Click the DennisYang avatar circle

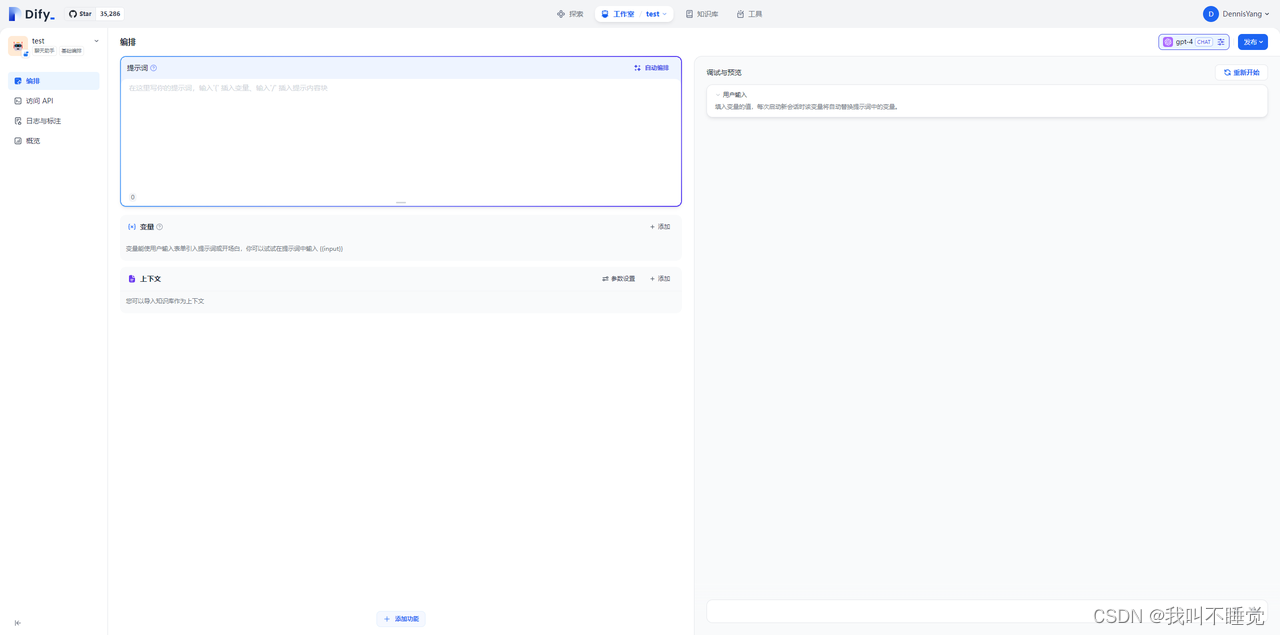(x=1210, y=14)
